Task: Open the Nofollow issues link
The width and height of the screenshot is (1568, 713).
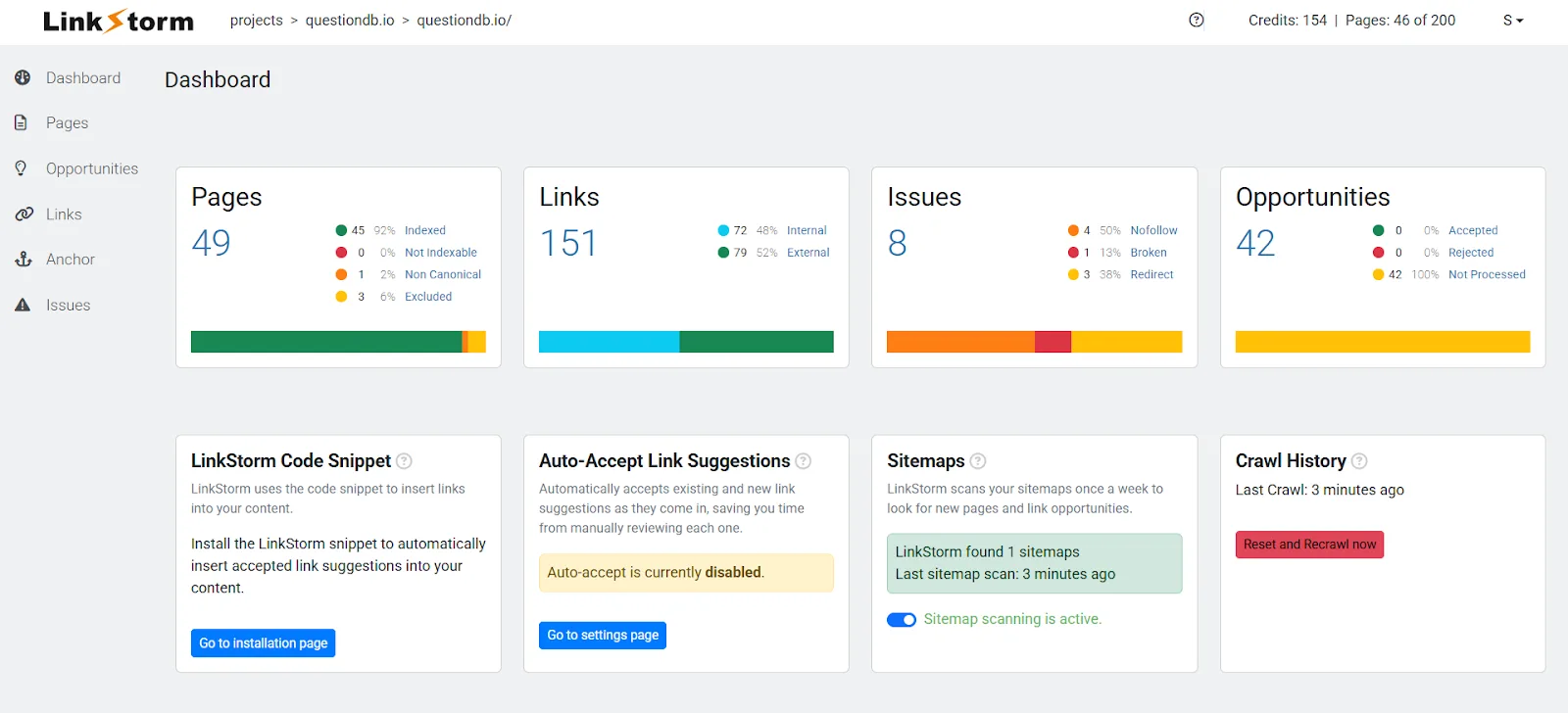Action: click(1153, 230)
